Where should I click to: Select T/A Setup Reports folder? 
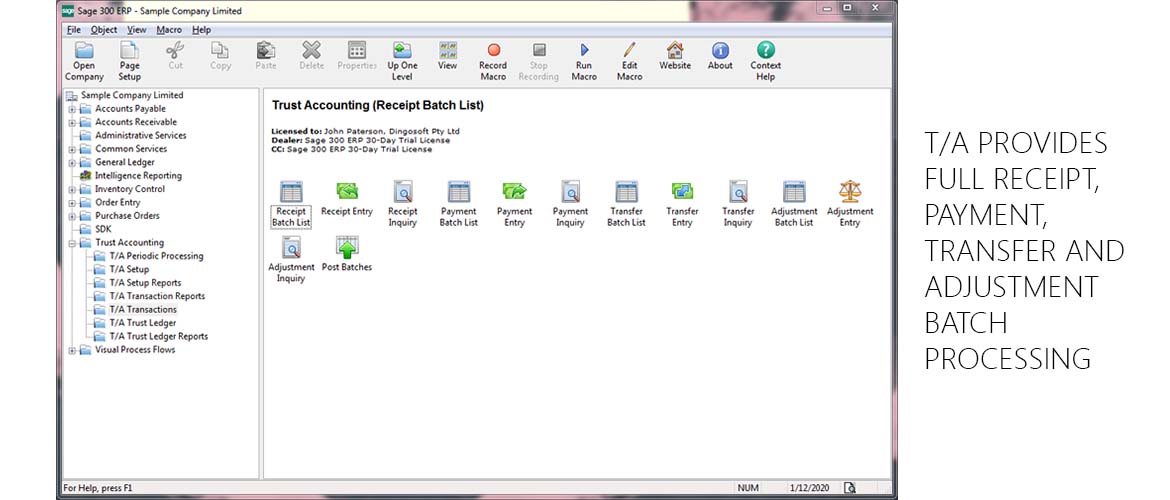(145, 283)
